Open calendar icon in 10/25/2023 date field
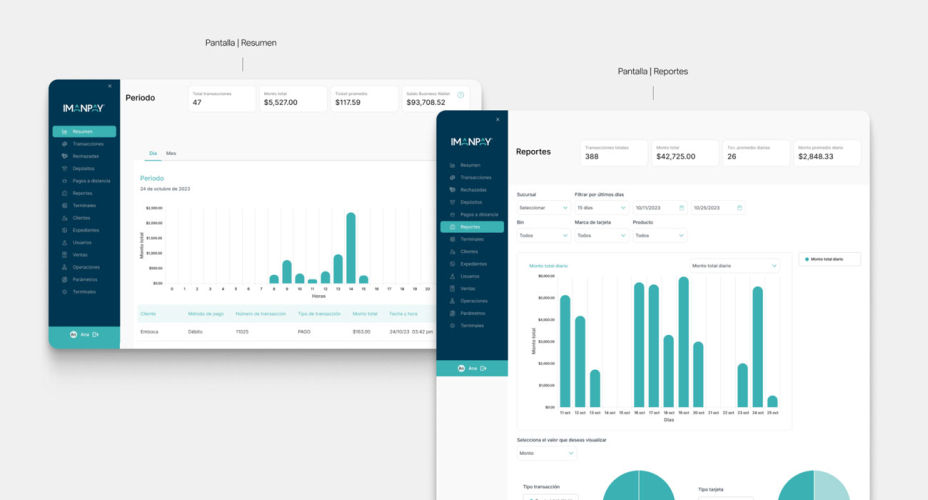This screenshot has height=500, width=928. click(x=739, y=207)
